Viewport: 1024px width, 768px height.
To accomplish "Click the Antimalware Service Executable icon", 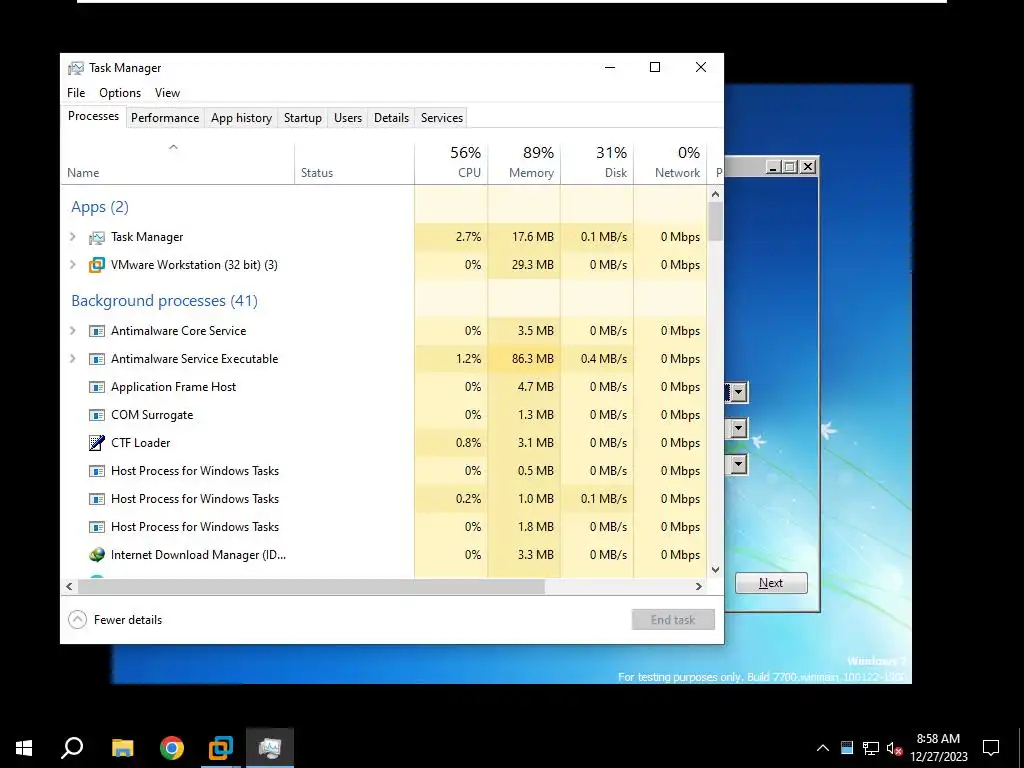I will tap(97, 359).
